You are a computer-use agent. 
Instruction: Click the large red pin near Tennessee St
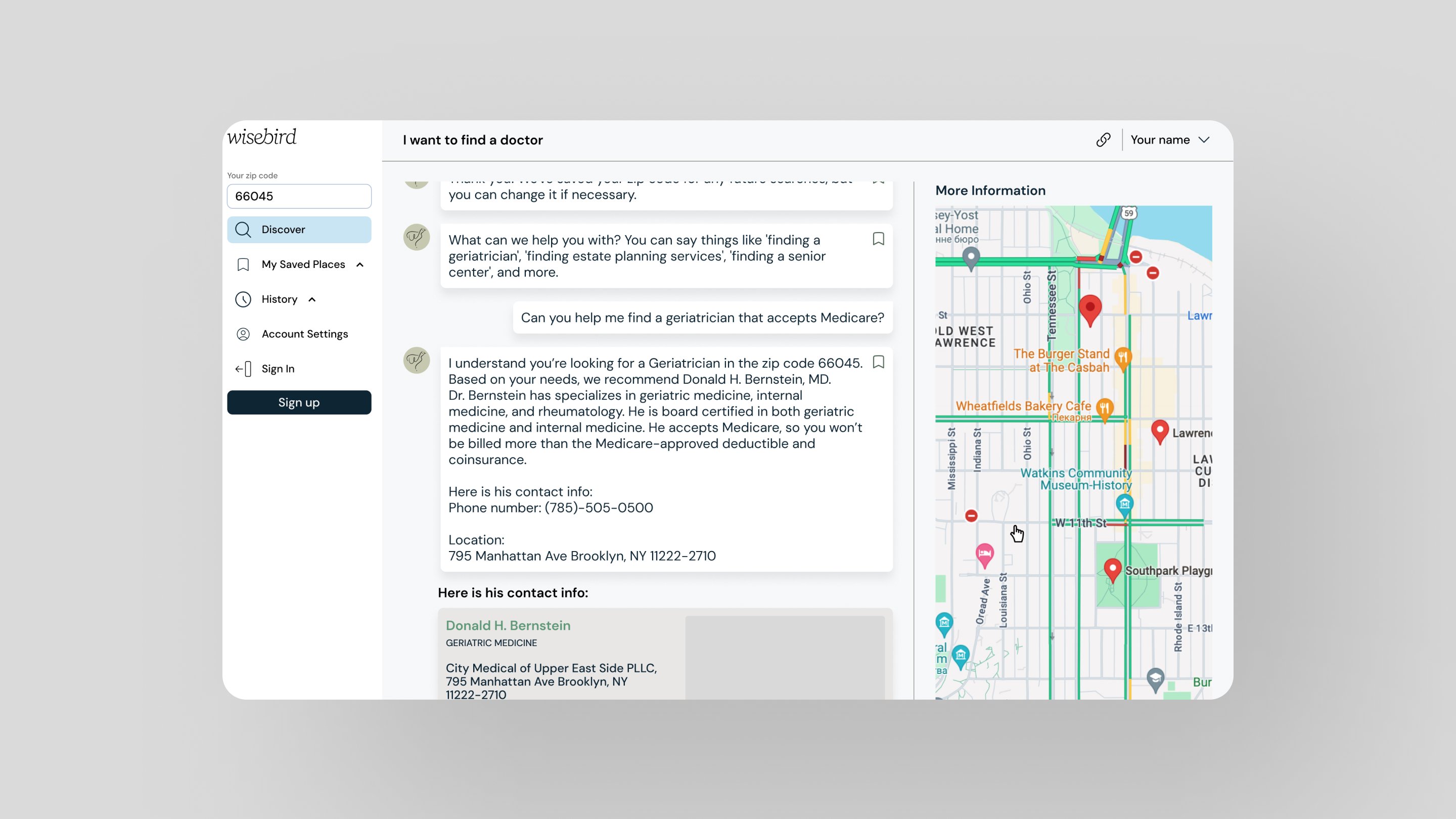click(x=1090, y=308)
